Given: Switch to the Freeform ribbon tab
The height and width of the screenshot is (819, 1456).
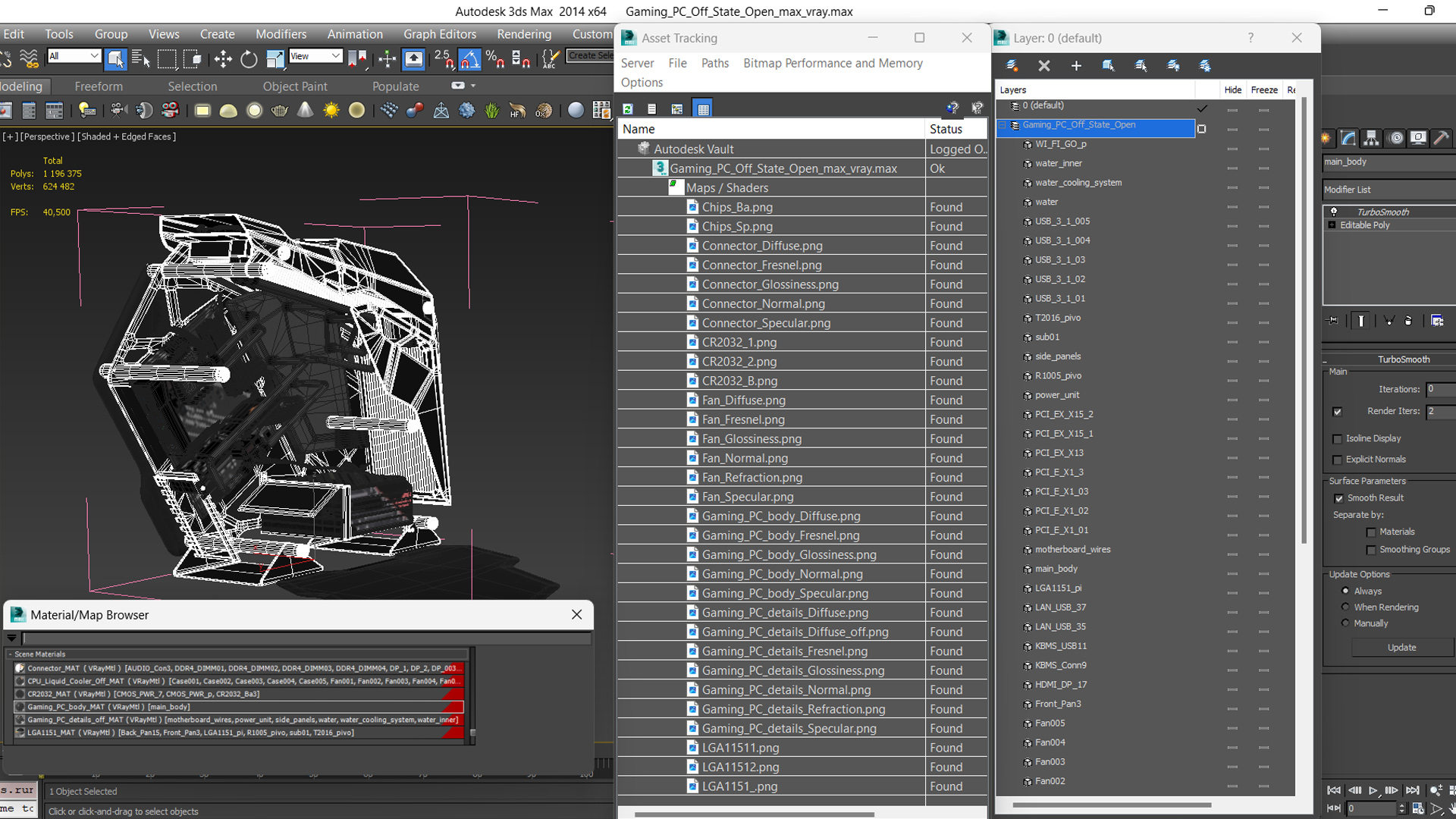Looking at the screenshot, I should click(99, 86).
